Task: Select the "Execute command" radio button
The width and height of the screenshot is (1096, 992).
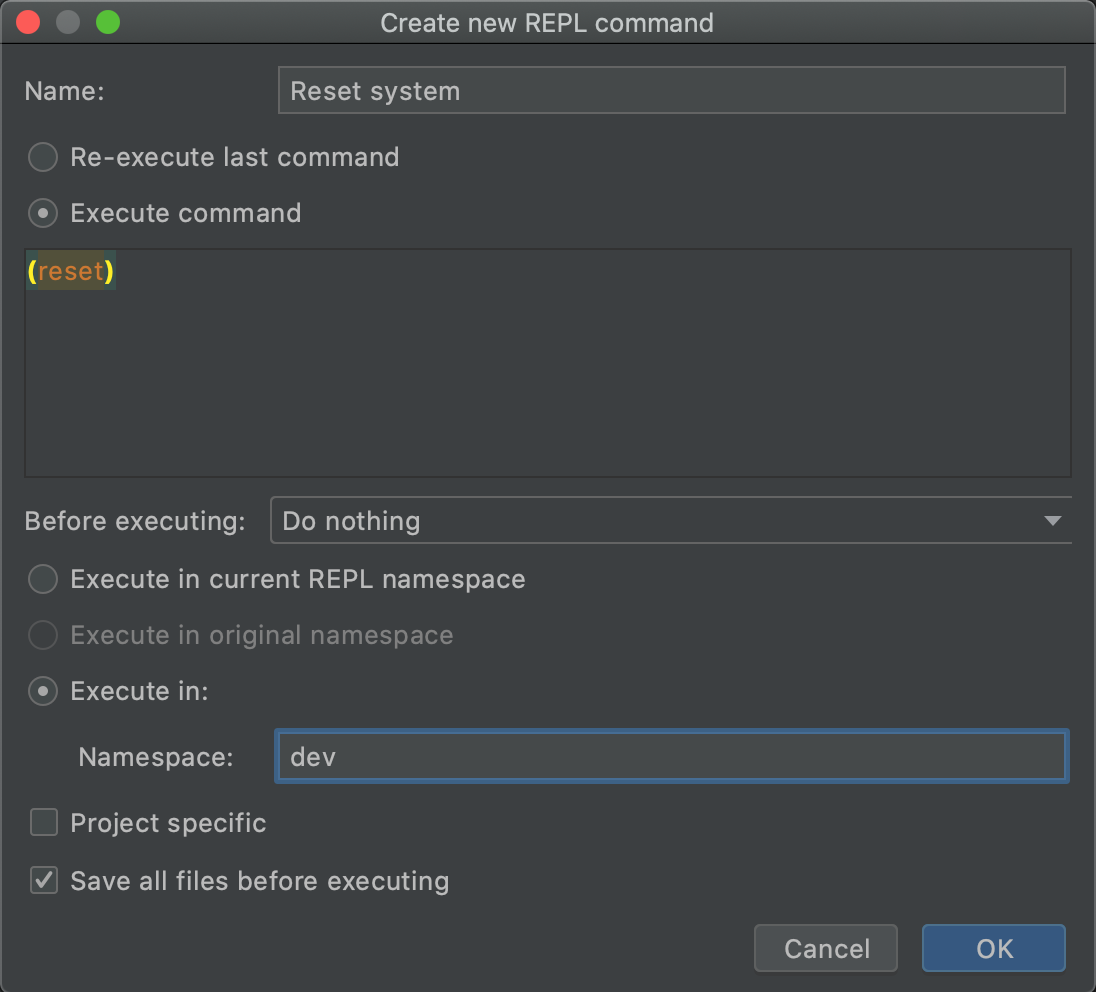Action: click(x=42, y=213)
